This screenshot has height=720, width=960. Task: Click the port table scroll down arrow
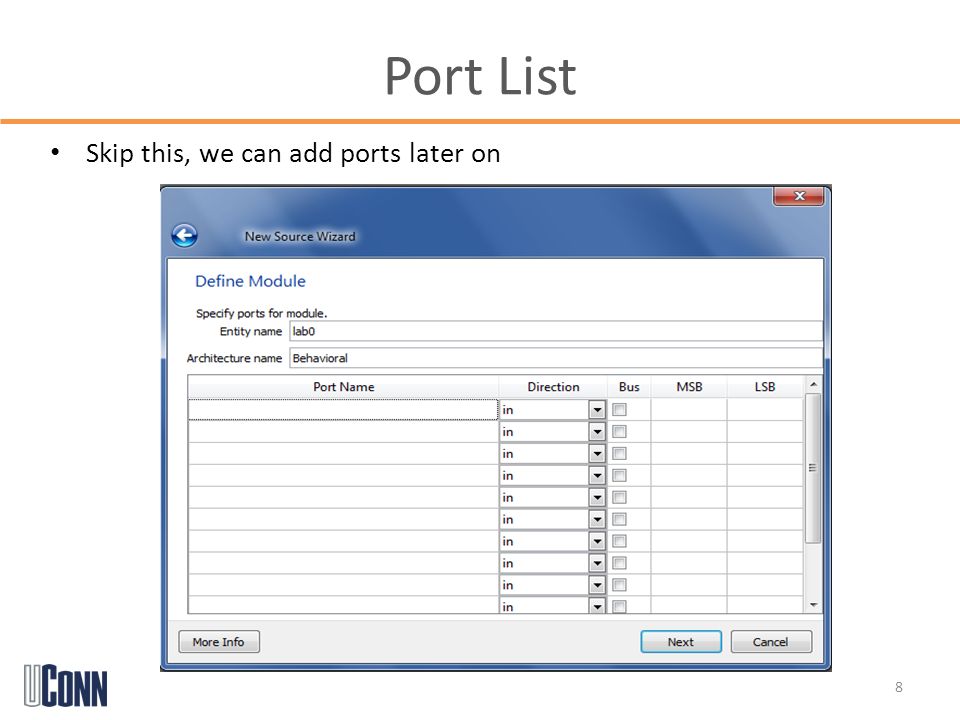coord(813,605)
